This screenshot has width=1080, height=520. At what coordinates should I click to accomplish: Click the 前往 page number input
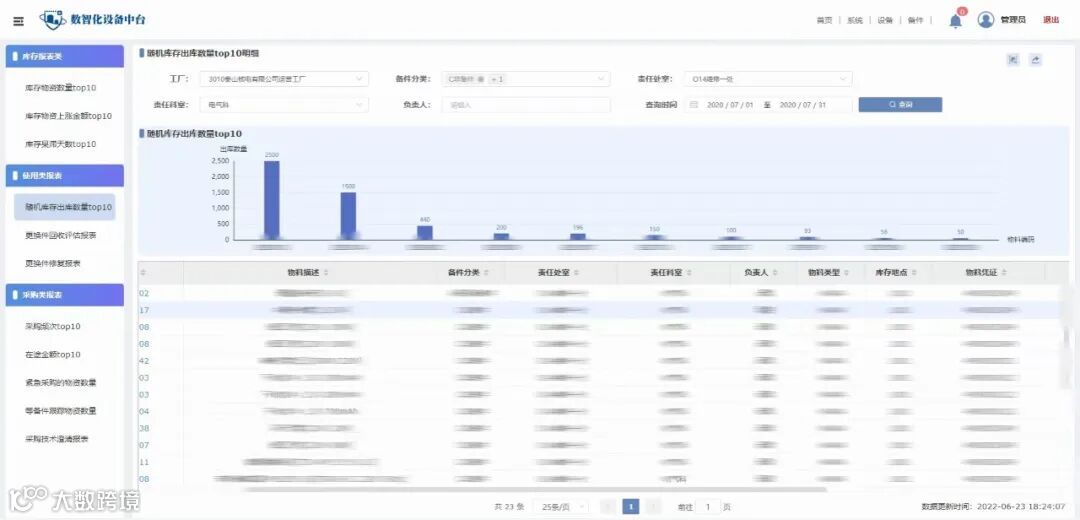point(707,507)
